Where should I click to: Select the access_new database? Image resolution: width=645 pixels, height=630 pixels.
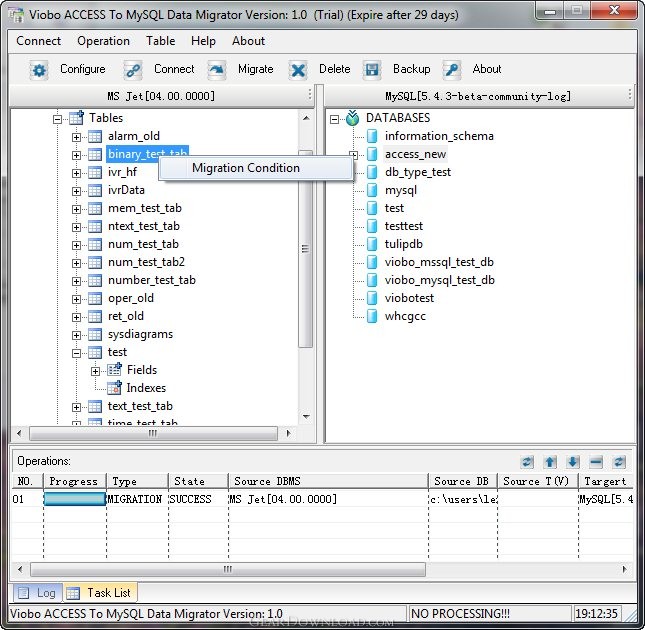[x=415, y=154]
